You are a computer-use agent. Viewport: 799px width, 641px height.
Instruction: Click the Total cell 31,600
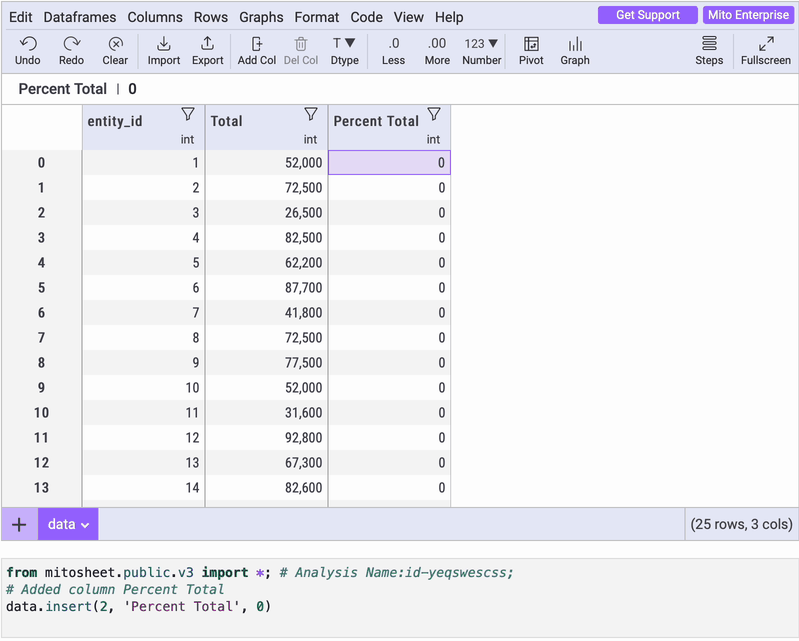pos(267,413)
